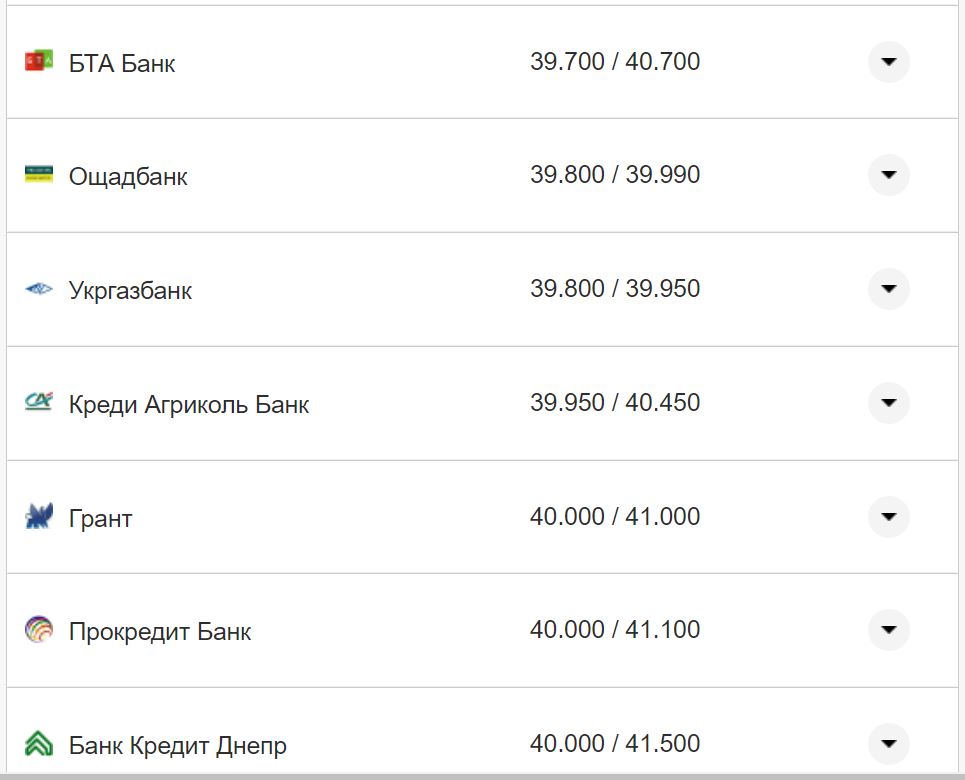Expand the Ощадбанк rate details
Image resolution: width=965 pixels, height=780 pixels.
pyautogui.click(x=888, y=175)
